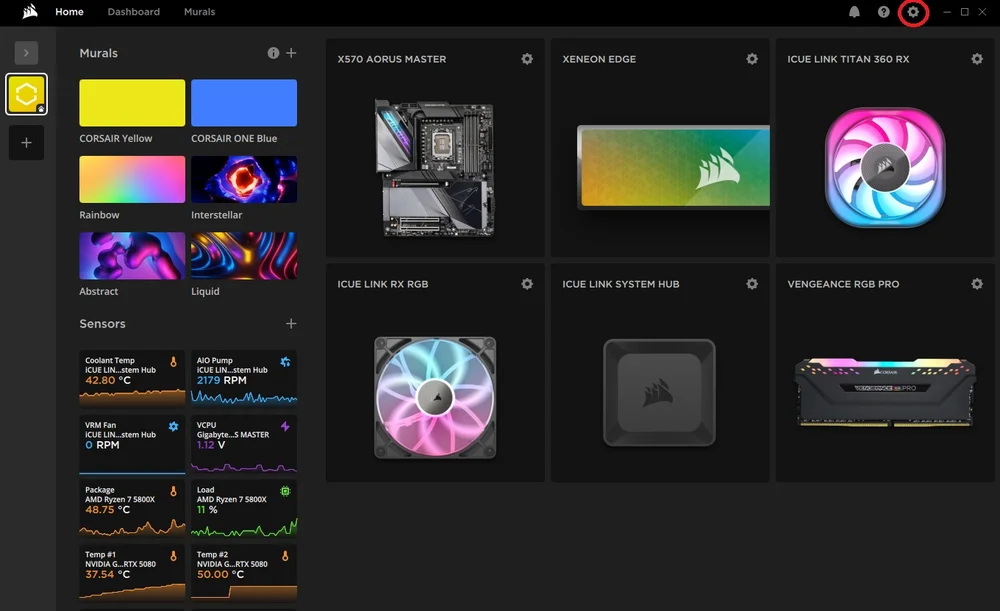Click the help question mark icon
This screenshot has width=1000, height=611.
pos(883,12)
